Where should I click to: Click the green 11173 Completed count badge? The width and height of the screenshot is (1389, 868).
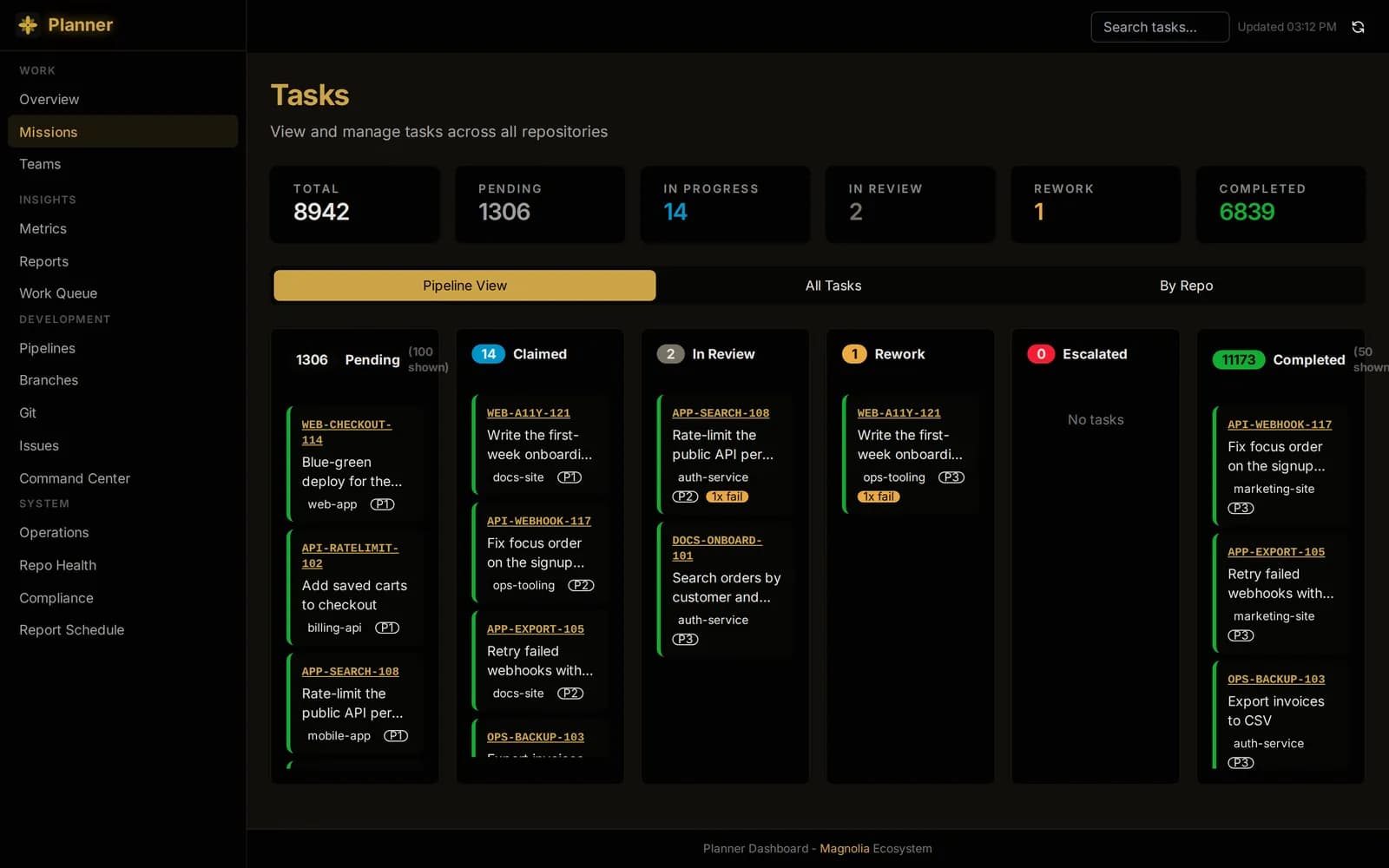click(x=1239, y=360)
